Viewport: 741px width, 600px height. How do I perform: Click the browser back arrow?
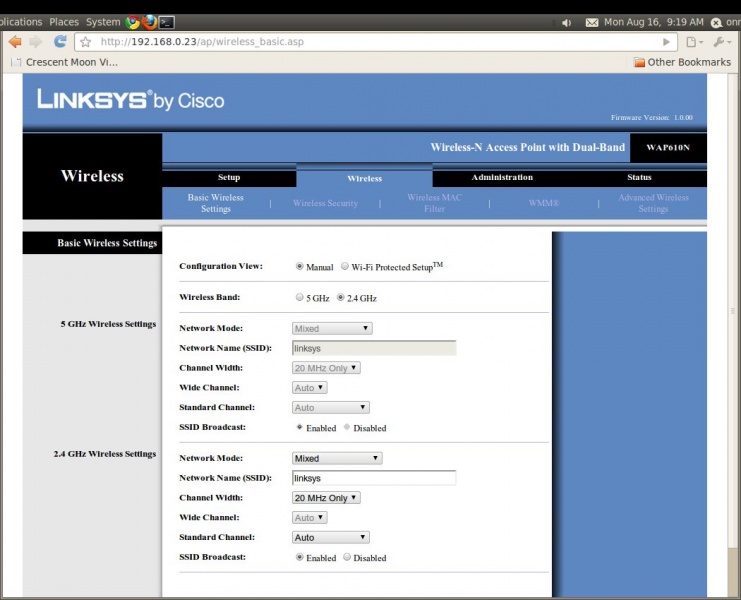point(15,42)
